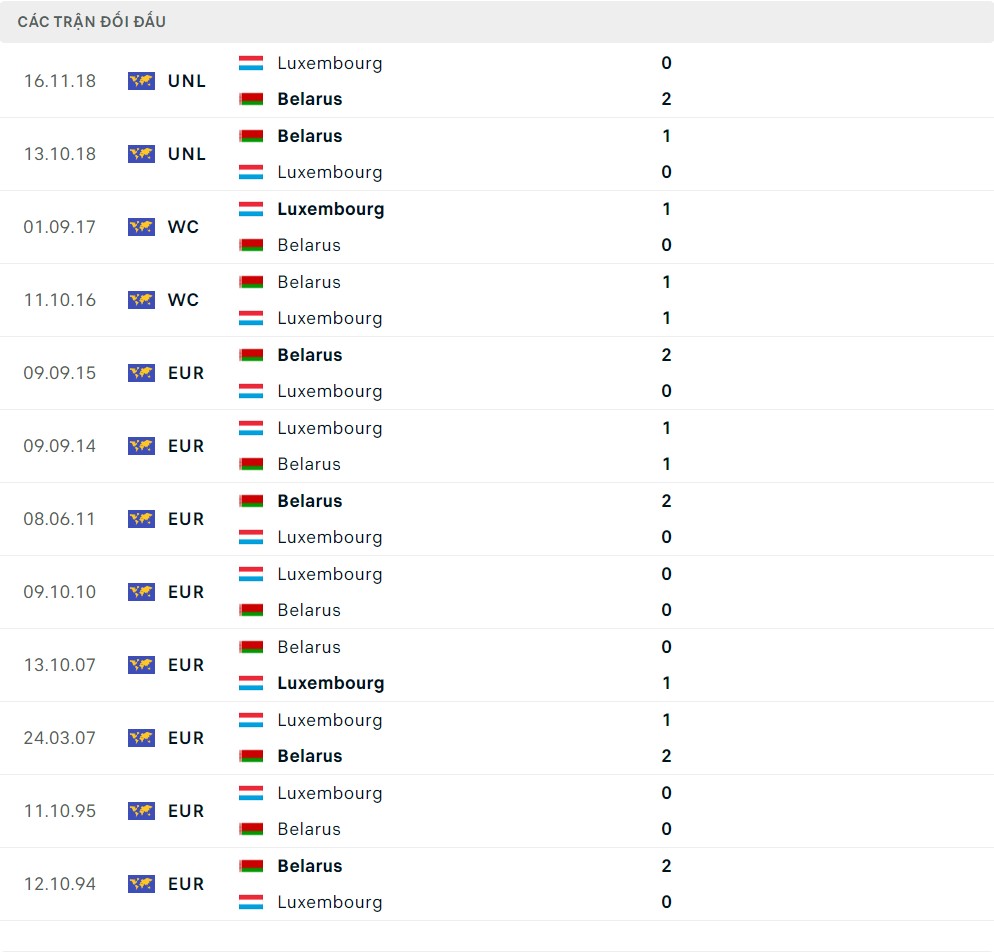The image size is (994, 952).
Task: Click Luxembourg flag in the 16.11.18 match
Action: [x=251, y=63]
